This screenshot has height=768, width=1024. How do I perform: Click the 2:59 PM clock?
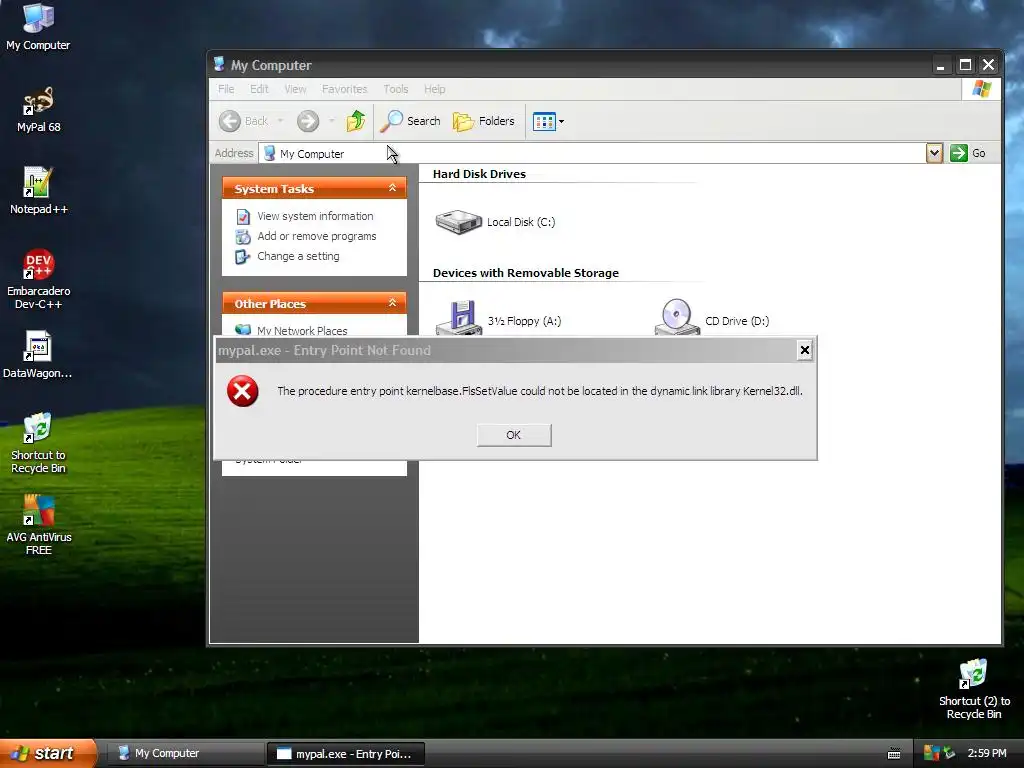987,753
